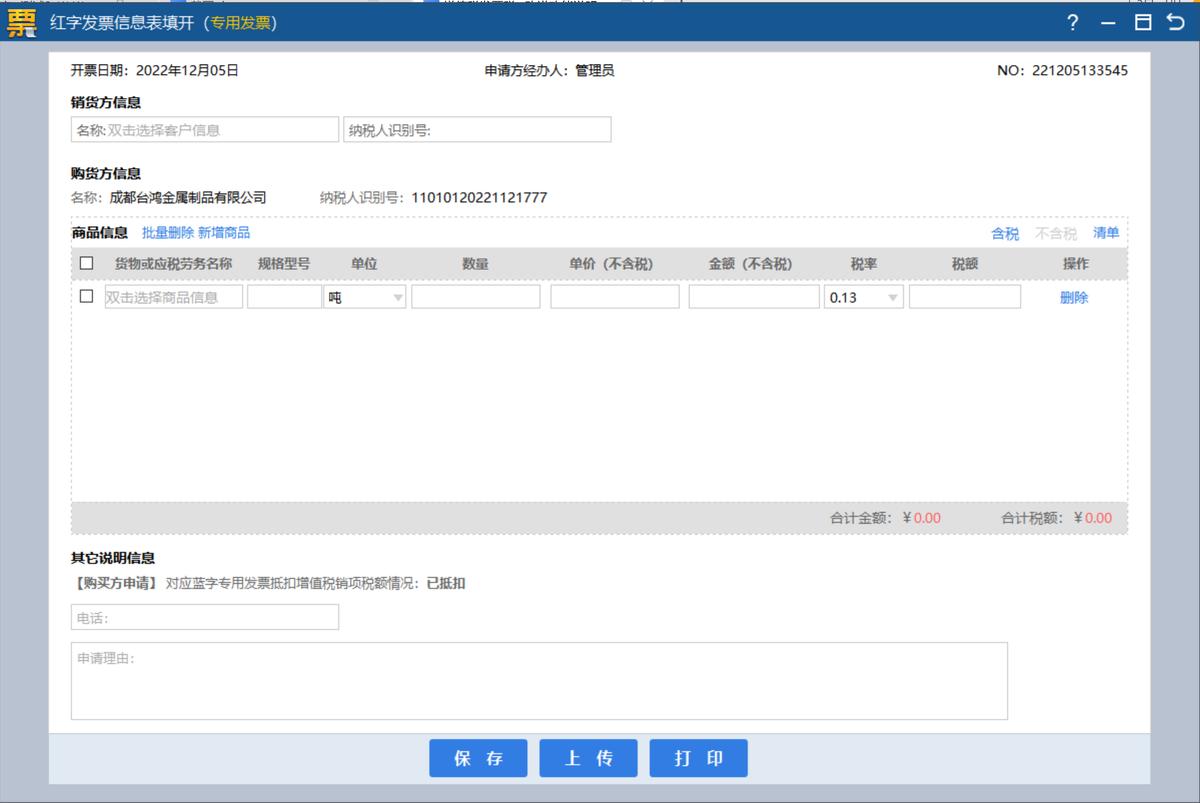Open the 单位 dropdown showing 吨
Viewport: 1200px width, 803px height.
(398, 296)
